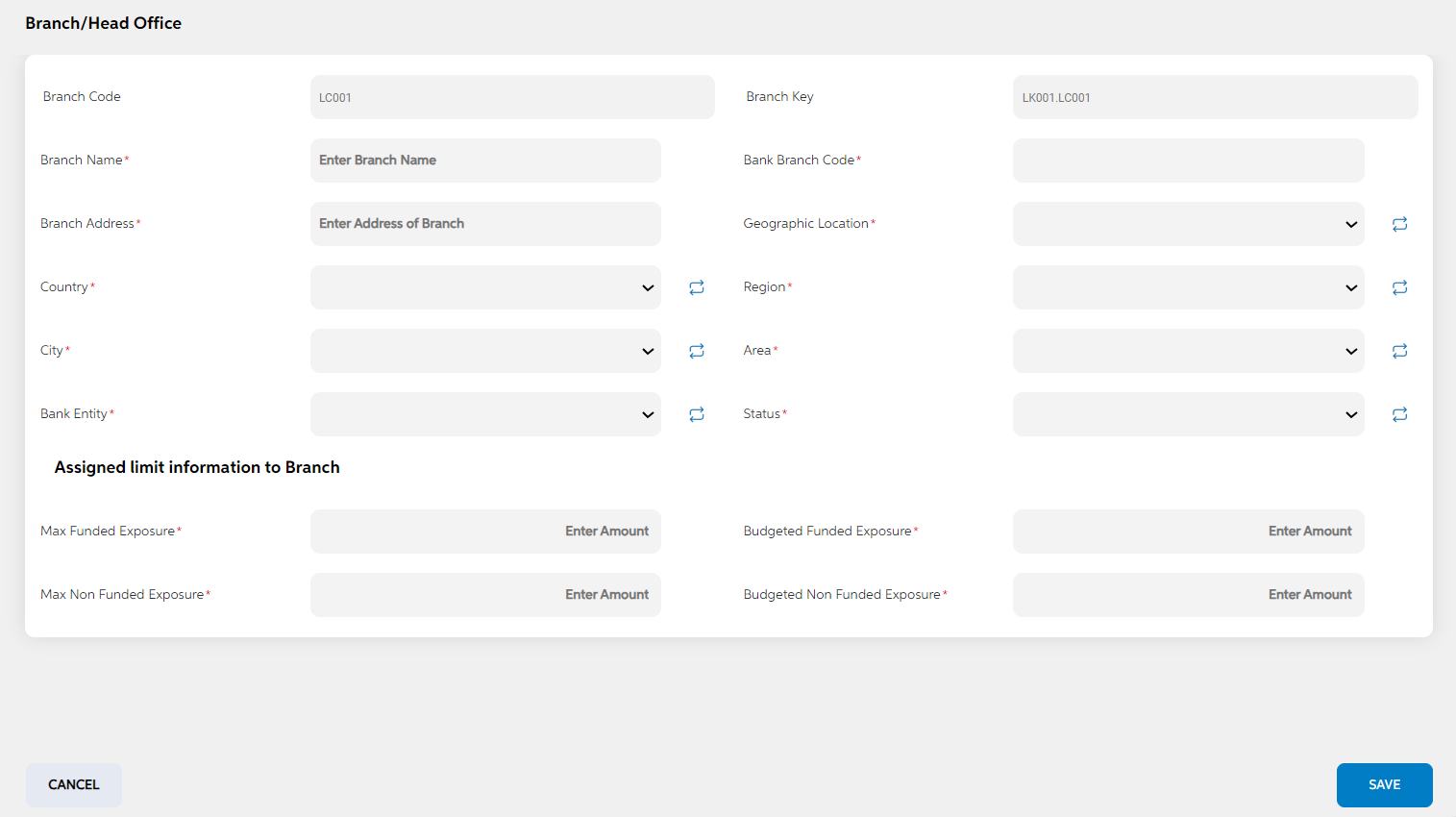Viewport: 1456px width, 817px height.
Task: Open the Region dropdown list
Action: (1189, 287)
